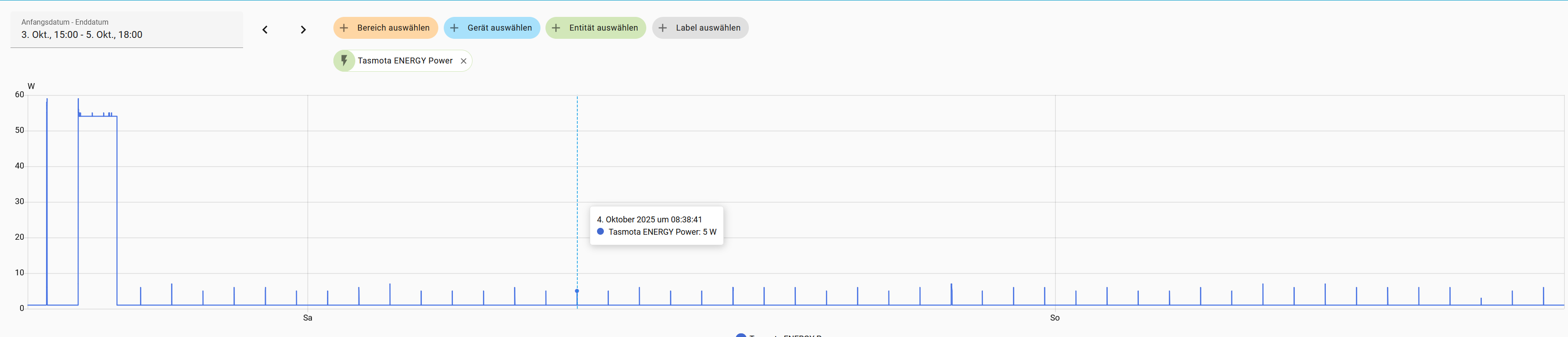The height and width of the screenshot is (337, 1568).
Task: Click the lightning bolt icon on Tasmota chip
Action: pyautogui.click(x=344, y=61)
